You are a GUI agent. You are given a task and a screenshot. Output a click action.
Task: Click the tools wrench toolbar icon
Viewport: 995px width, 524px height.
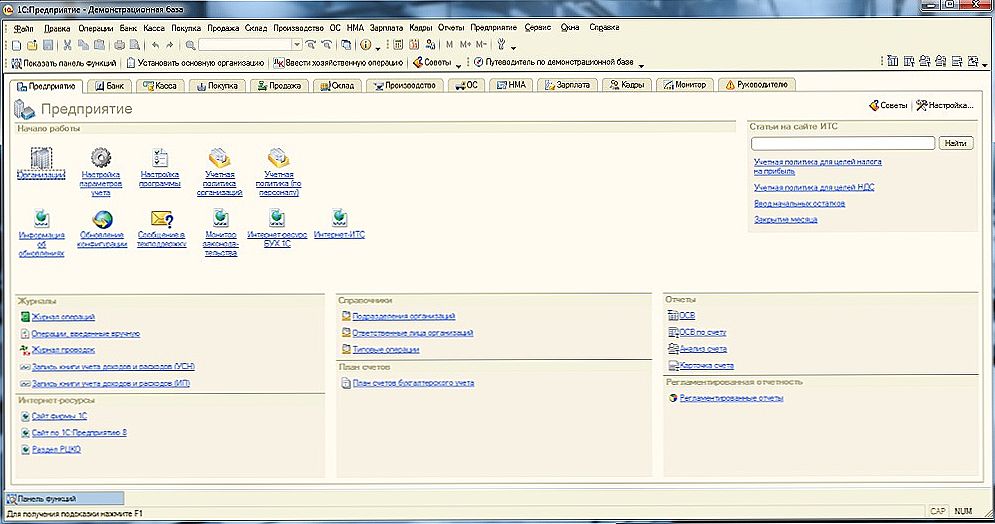(501, 45)
